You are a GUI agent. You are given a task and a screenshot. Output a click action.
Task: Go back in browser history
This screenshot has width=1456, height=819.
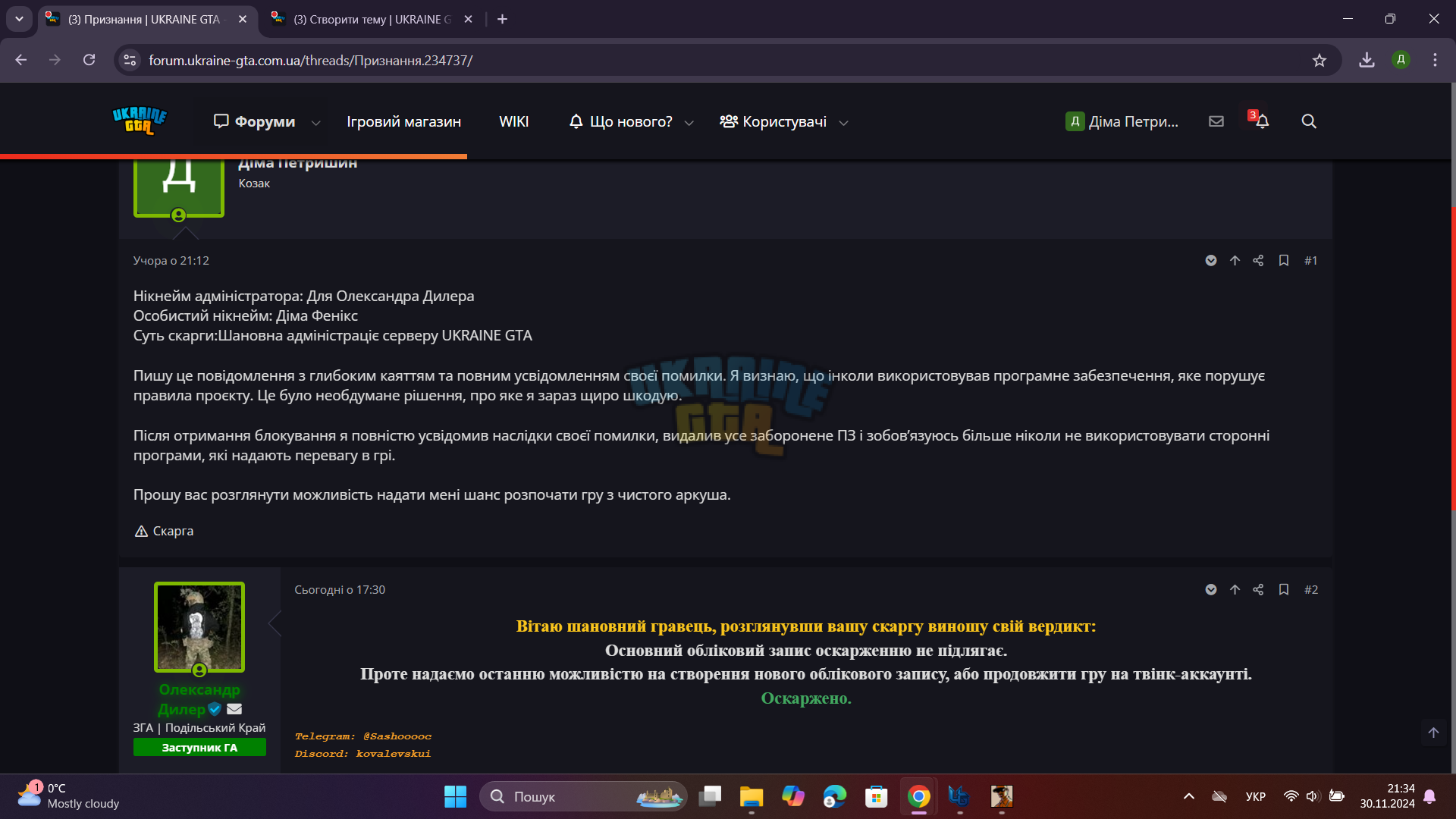[x=21, y=60]
